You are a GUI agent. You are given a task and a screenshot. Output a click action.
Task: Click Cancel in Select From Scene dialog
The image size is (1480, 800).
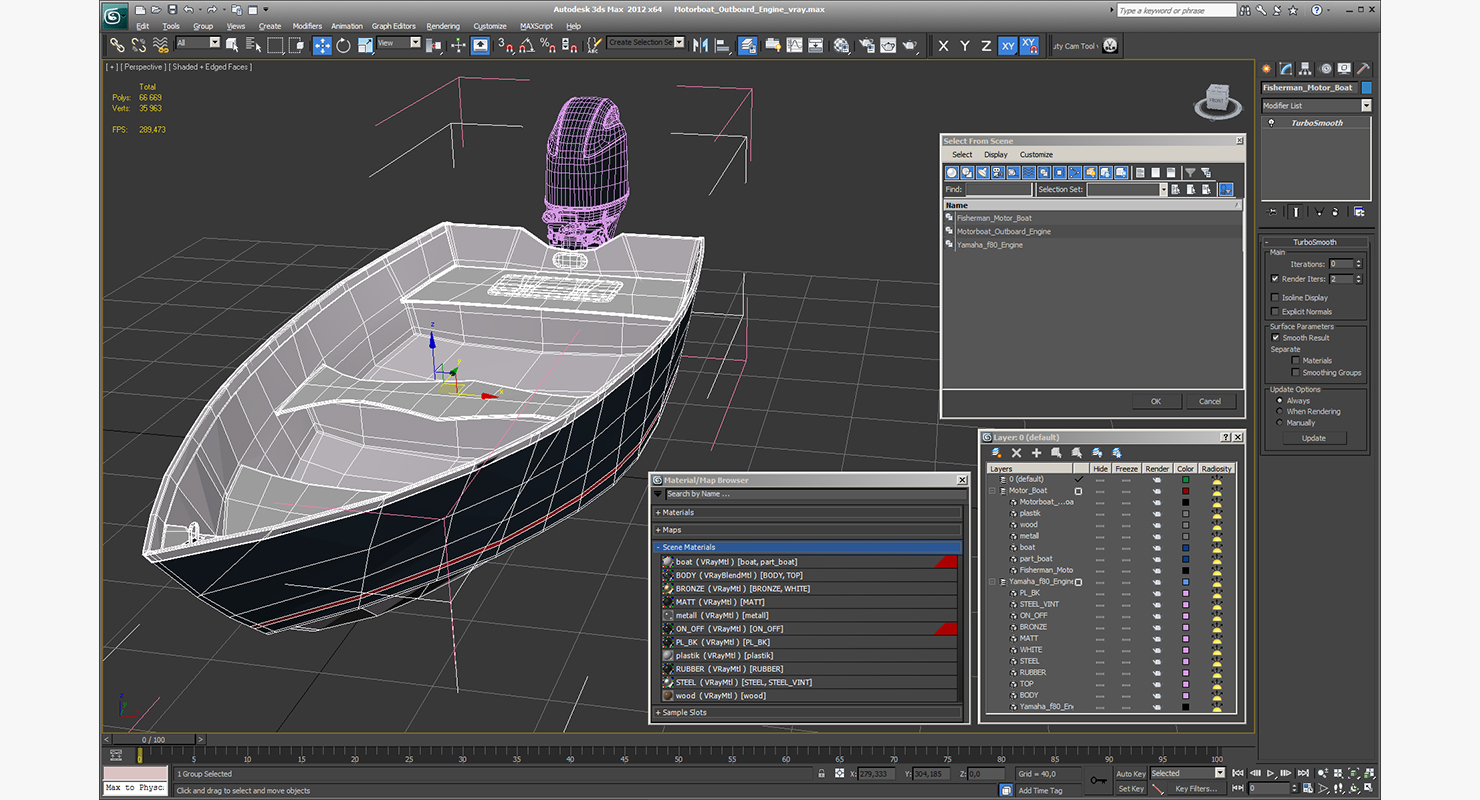pos(1210,401)
